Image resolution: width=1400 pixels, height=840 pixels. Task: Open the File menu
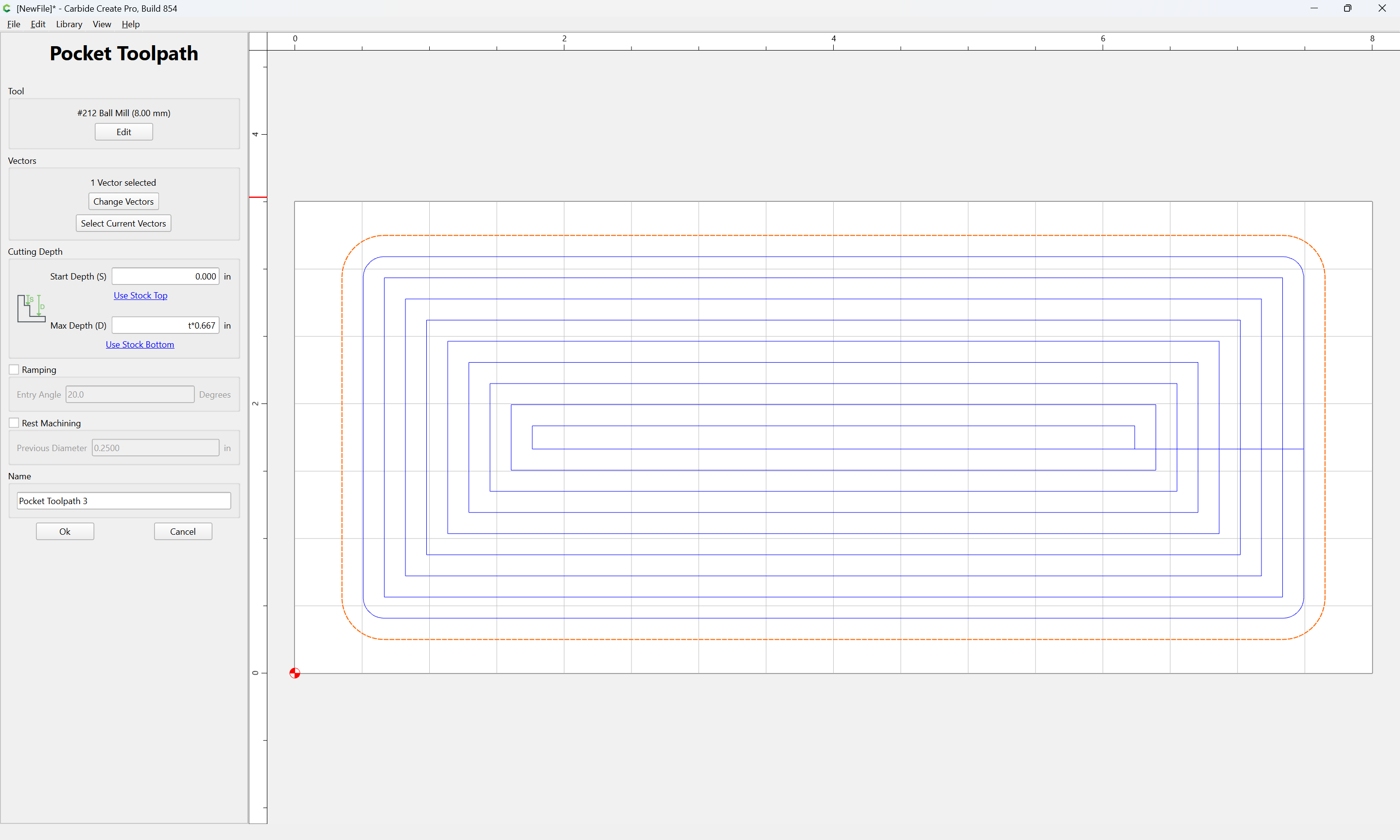point(14,24)
